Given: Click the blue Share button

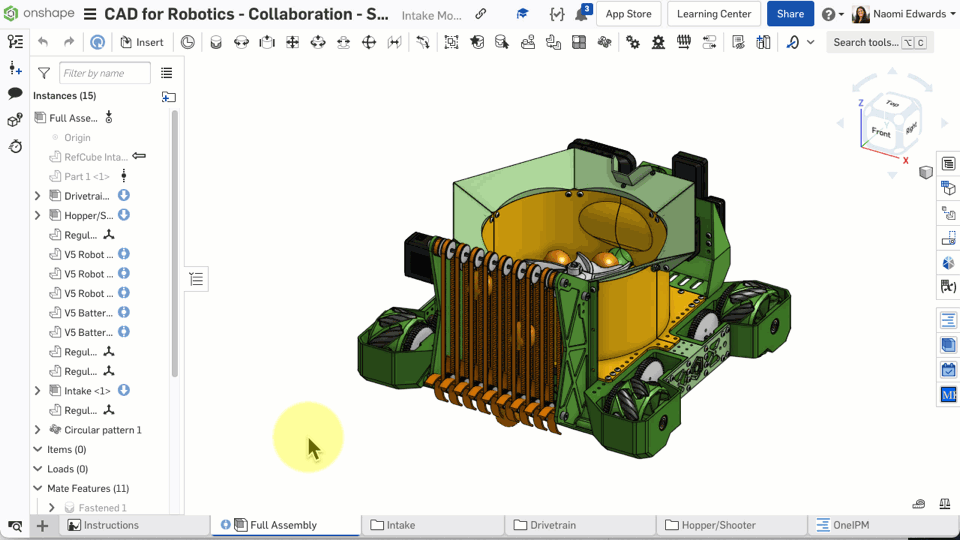Looking at the screenshot, I should click(790, 14).
